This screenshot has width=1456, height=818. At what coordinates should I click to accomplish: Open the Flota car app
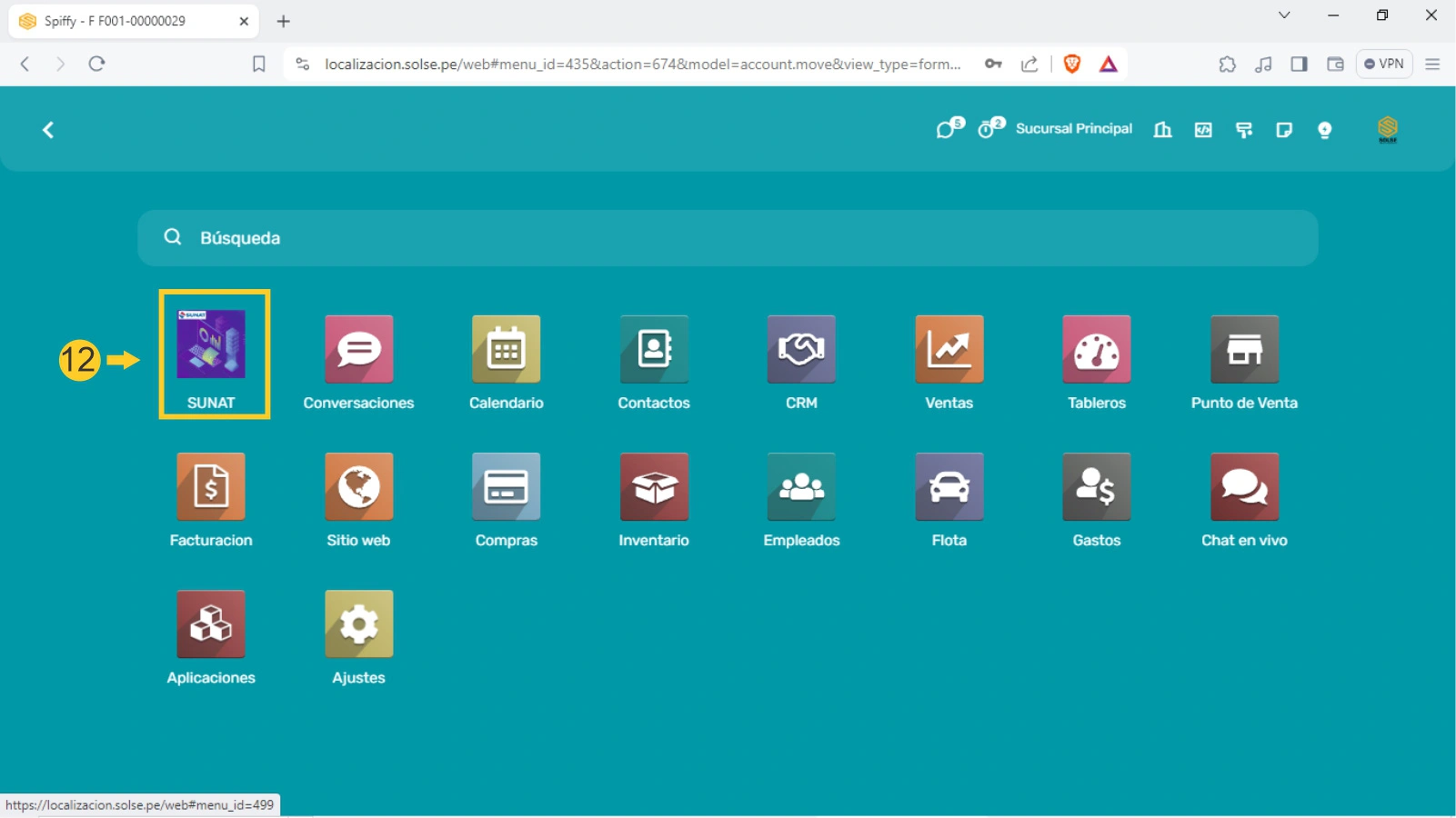pos(949,487)
